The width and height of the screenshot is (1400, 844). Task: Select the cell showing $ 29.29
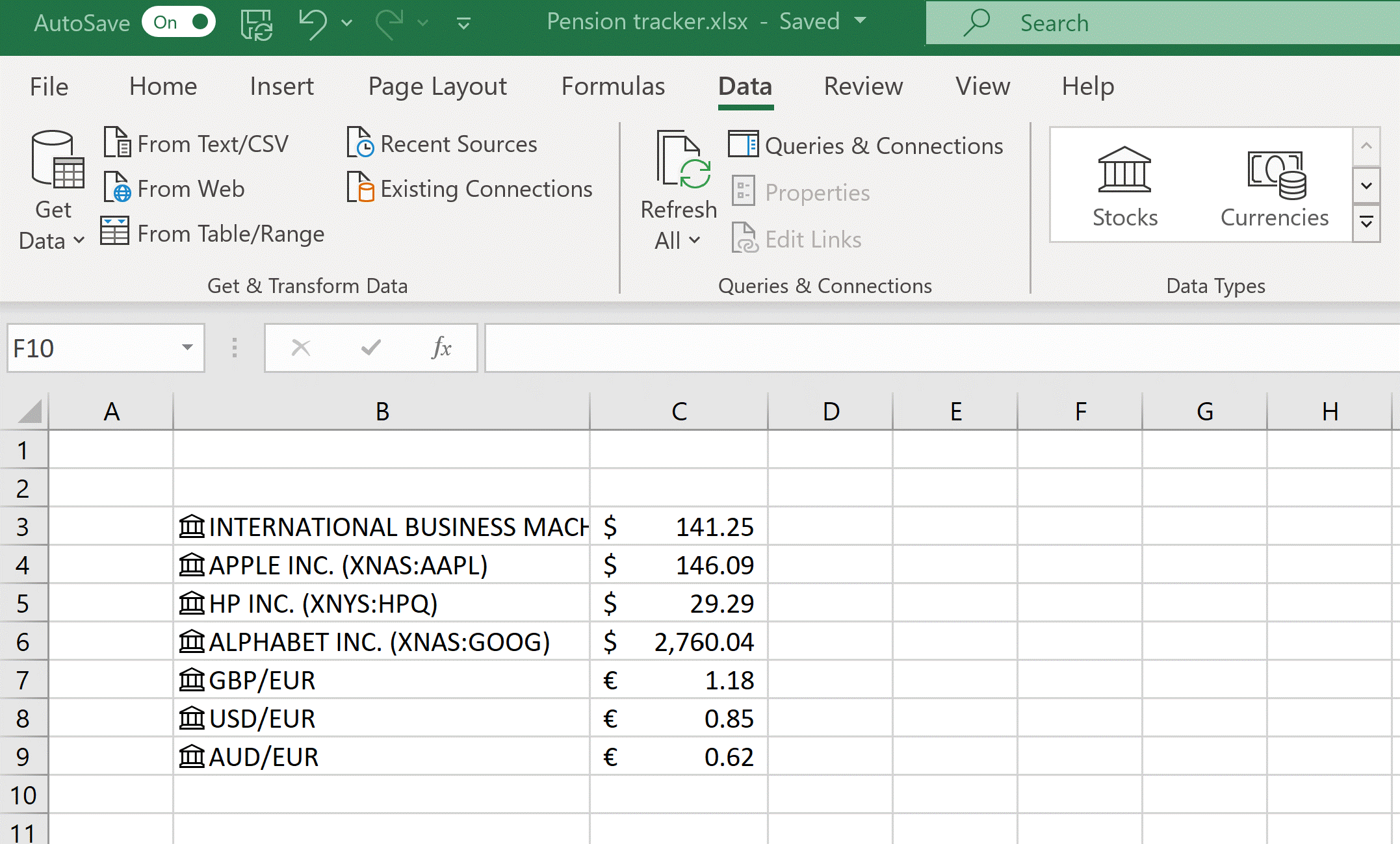(x=679, y=603)
